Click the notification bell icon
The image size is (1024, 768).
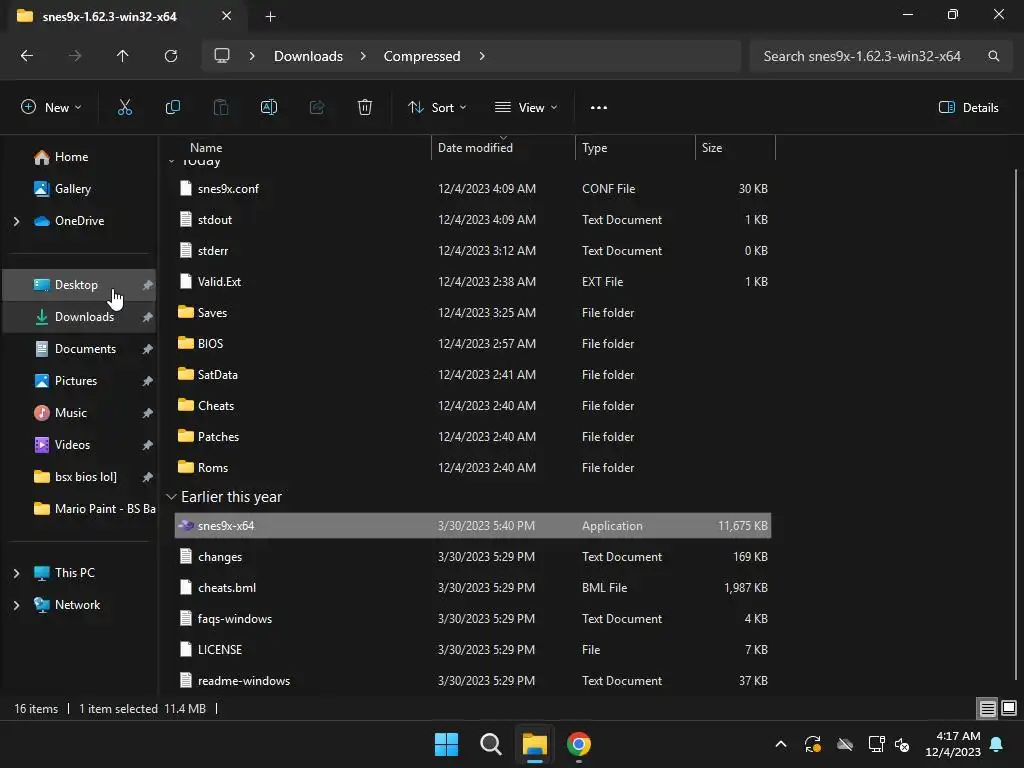(997, 744)
